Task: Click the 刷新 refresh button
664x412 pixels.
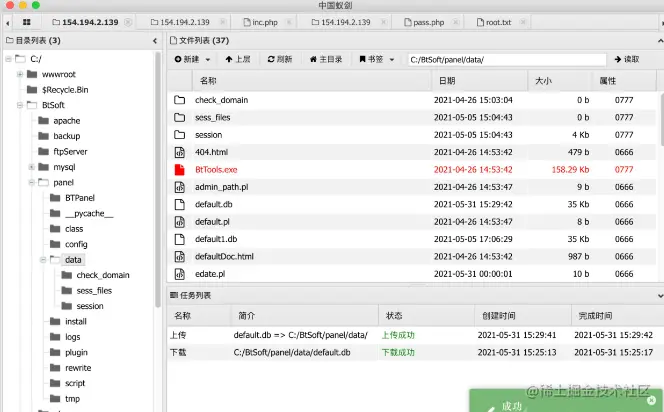Action: [x=280, y=59]
